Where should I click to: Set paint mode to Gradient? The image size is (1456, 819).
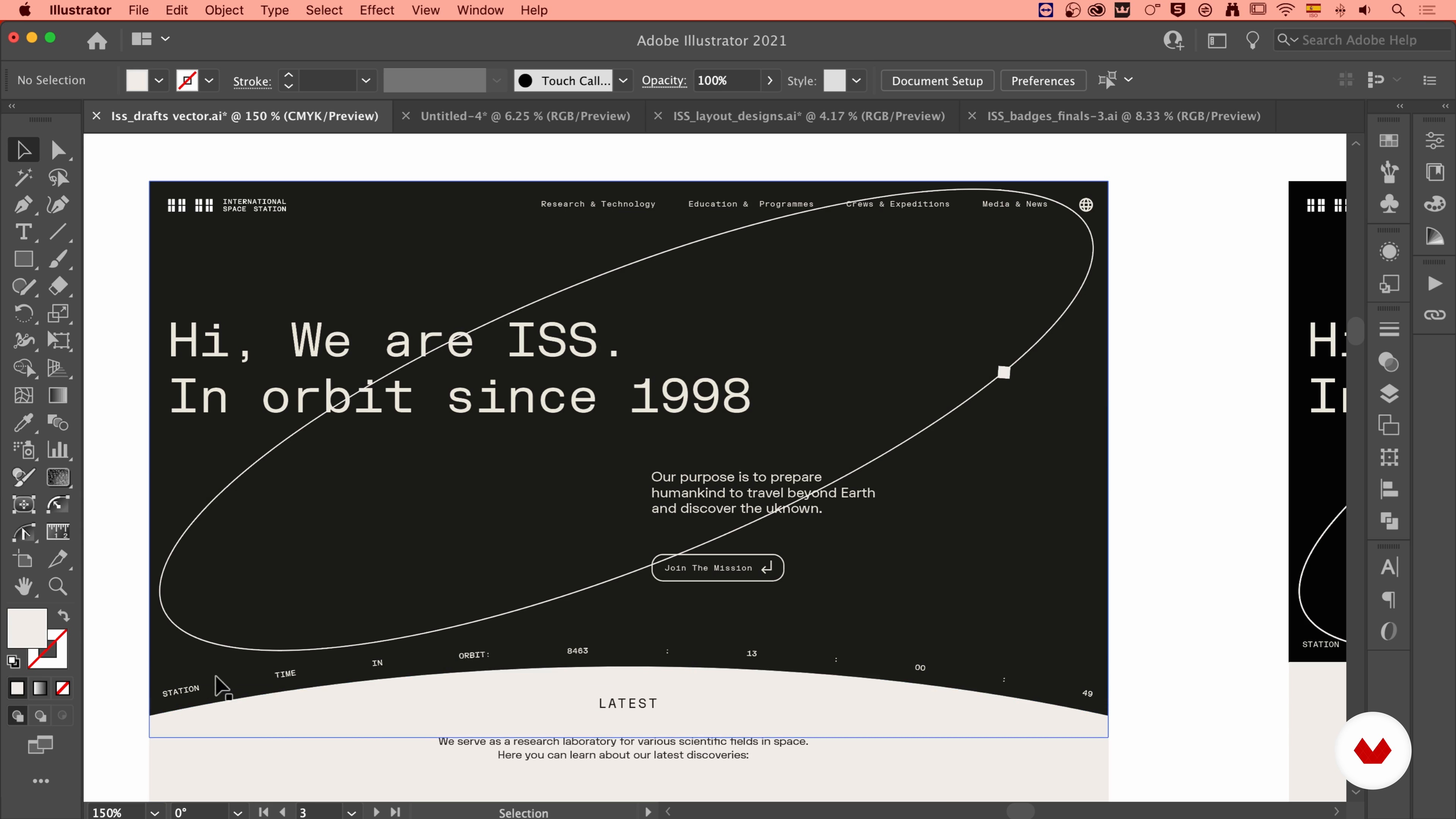pyautogui.click(x=40, y=689)
